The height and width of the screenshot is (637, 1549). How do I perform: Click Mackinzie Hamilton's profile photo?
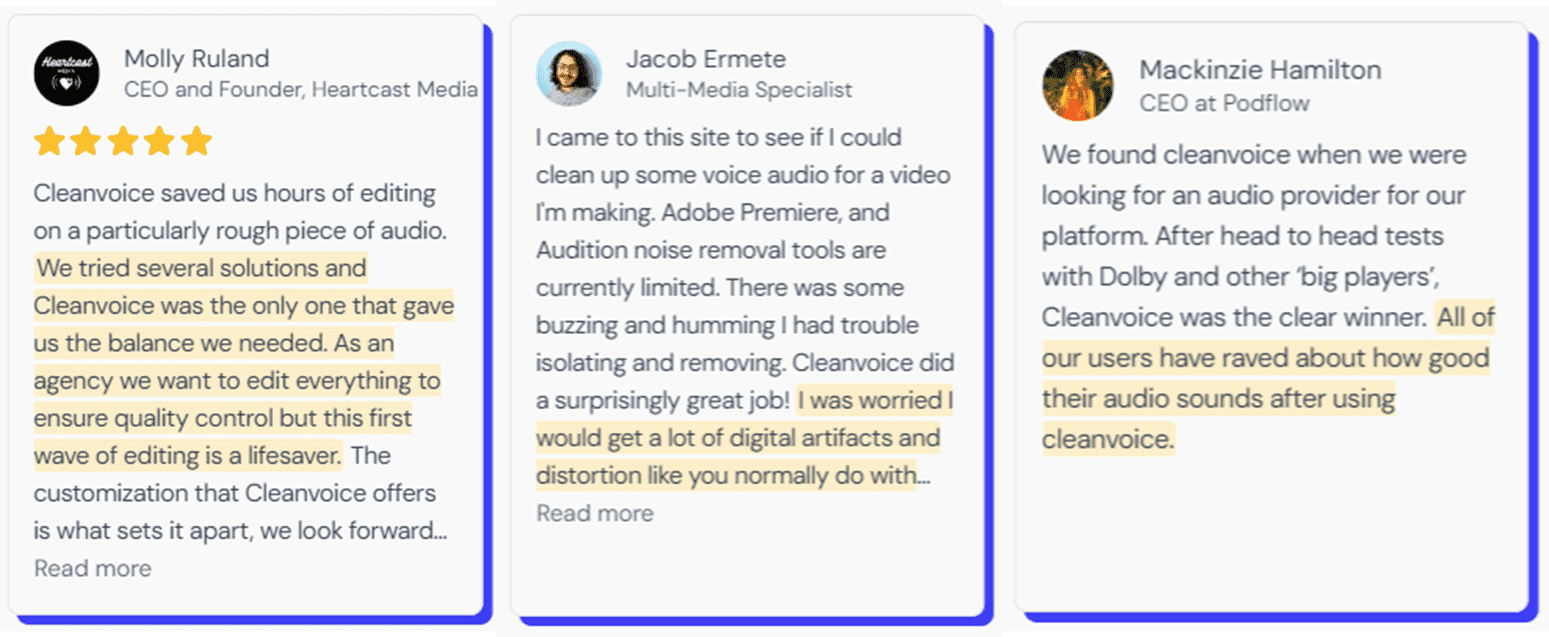1077,85
